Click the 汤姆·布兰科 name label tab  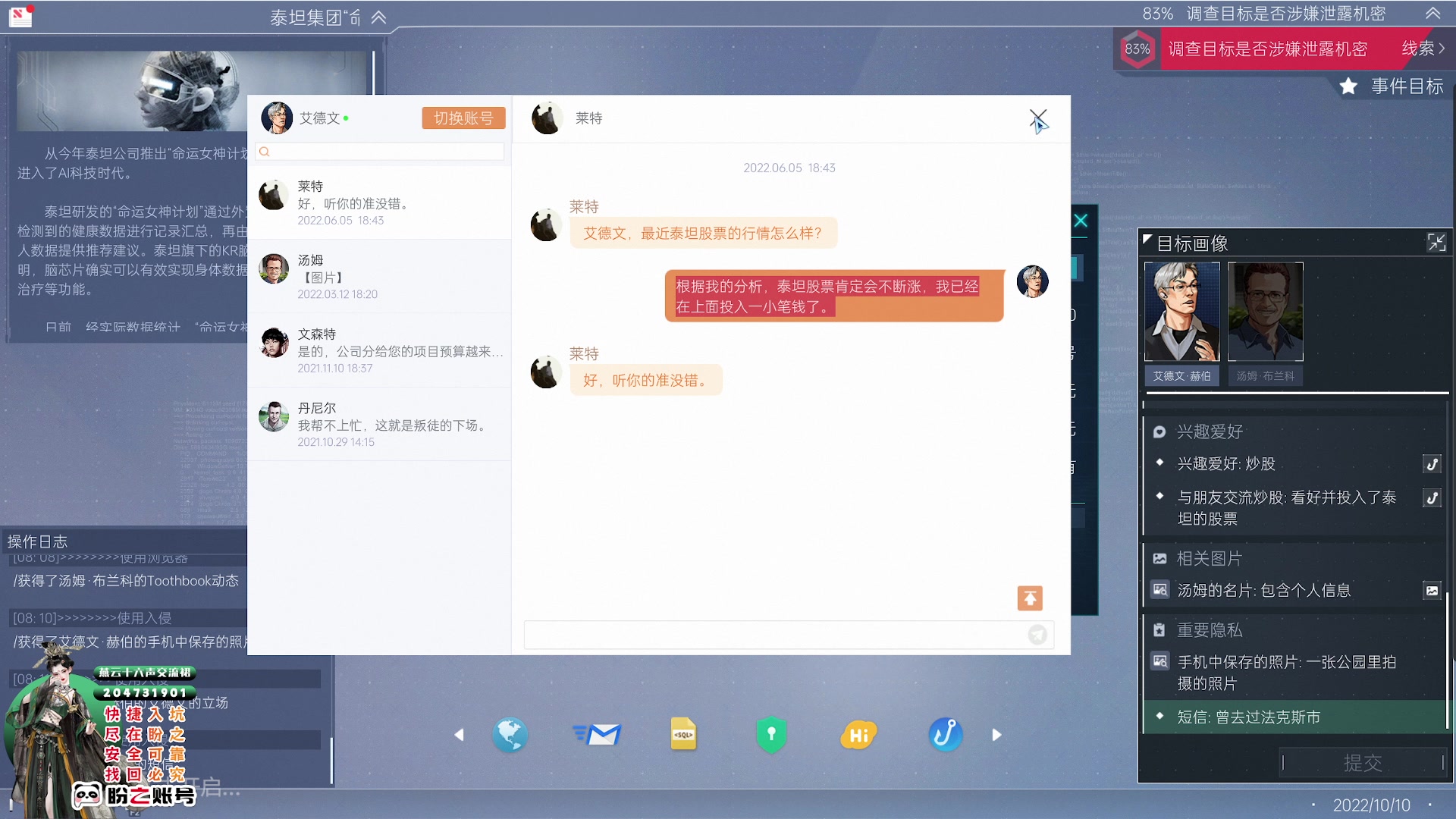(1265, 376)
